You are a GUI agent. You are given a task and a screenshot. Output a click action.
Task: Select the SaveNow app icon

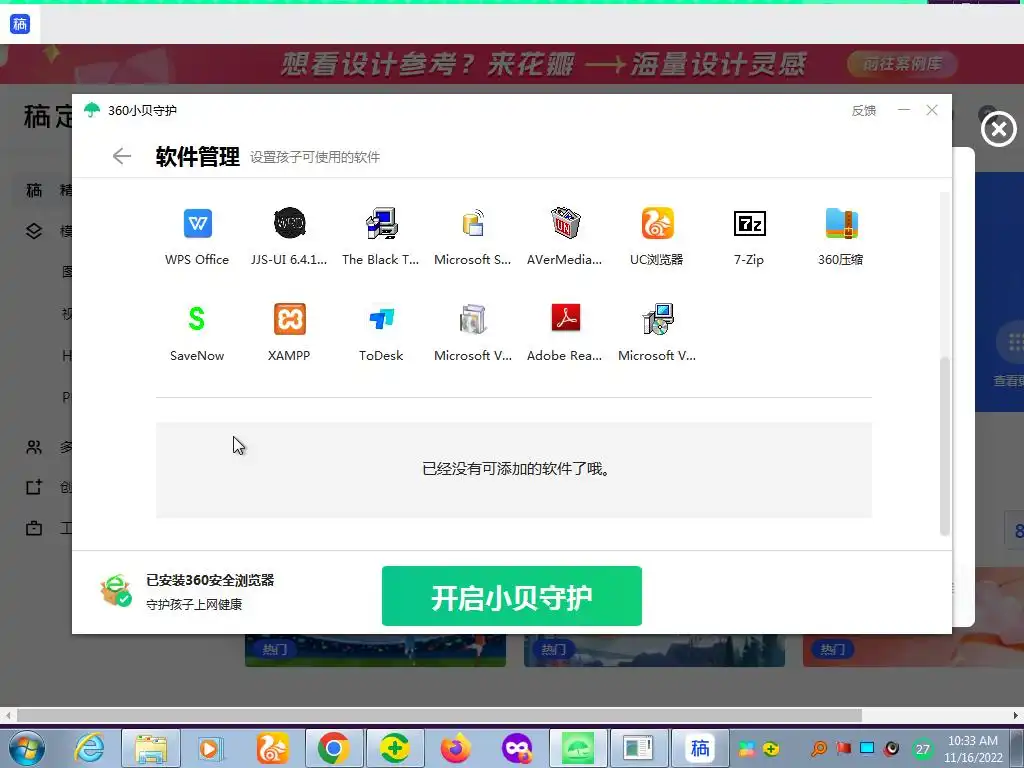point(197,319)
